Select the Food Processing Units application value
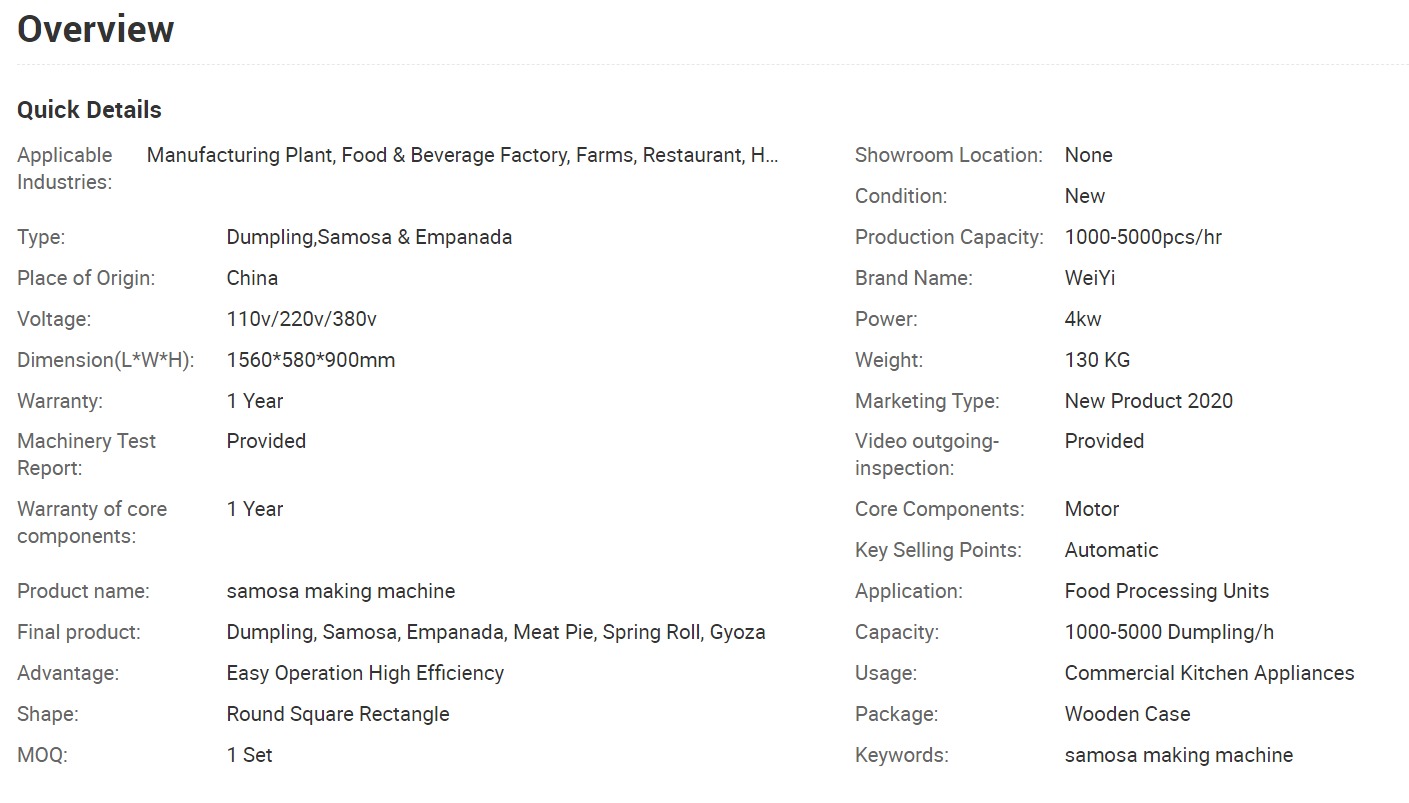The height and width of the screenshot is (803, 1409). [1167, 591]
